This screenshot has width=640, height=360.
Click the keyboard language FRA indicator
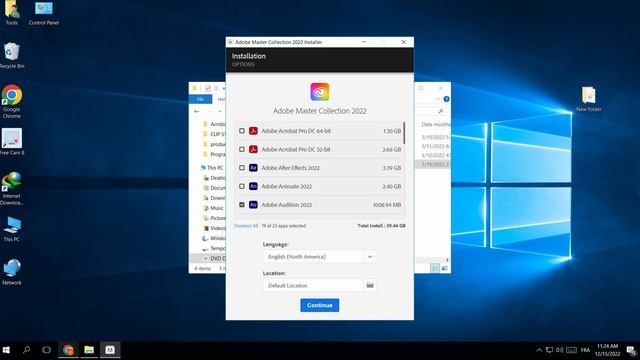[585, 350]
